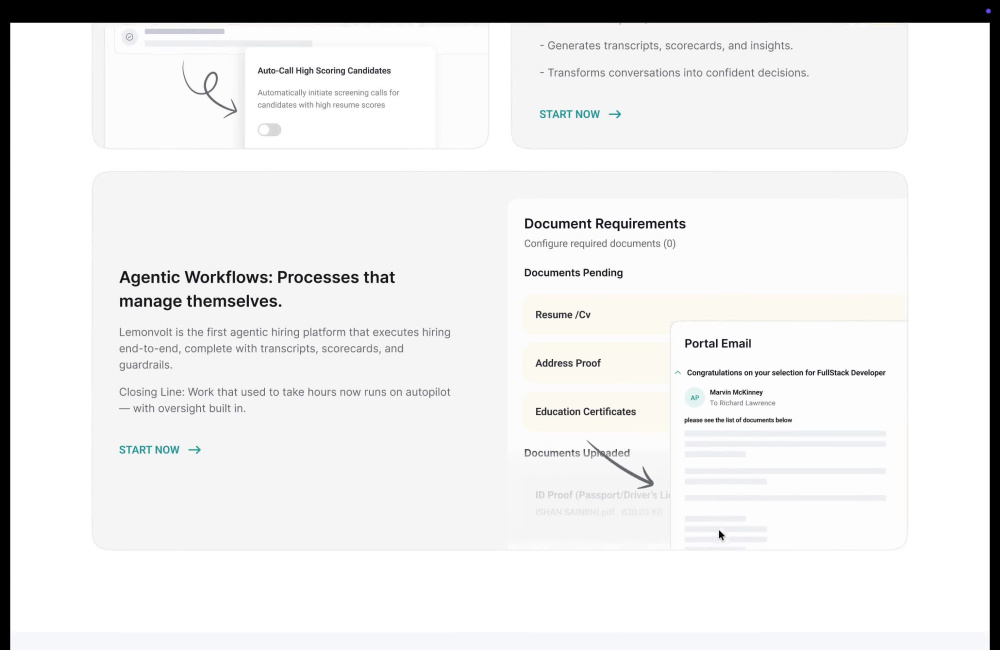Open the ID Proof uploaded document entry

click(603, 503)
